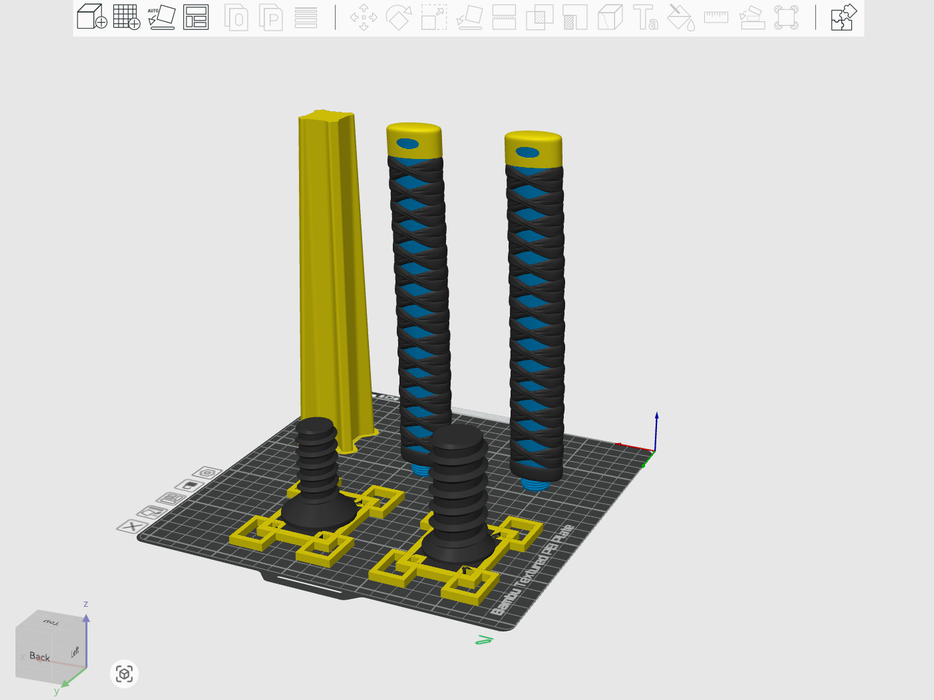
Task: Activate the Scale tool
Action: (433, 17)
